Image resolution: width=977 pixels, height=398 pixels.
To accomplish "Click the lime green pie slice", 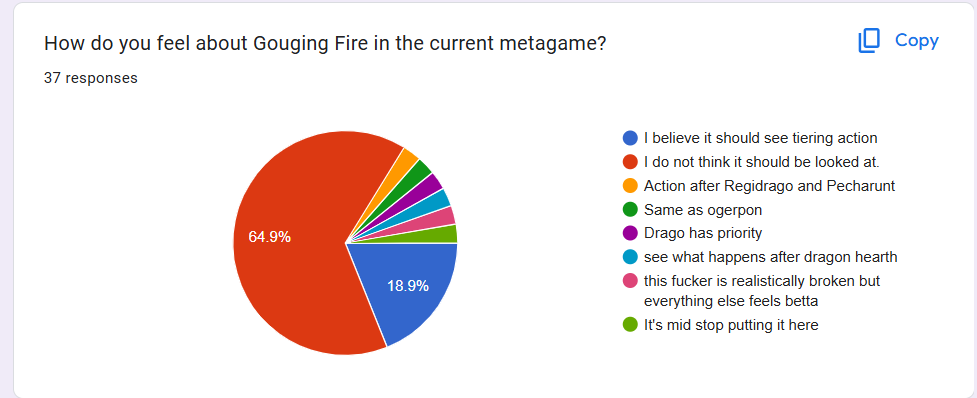I will tap(447, 235).
